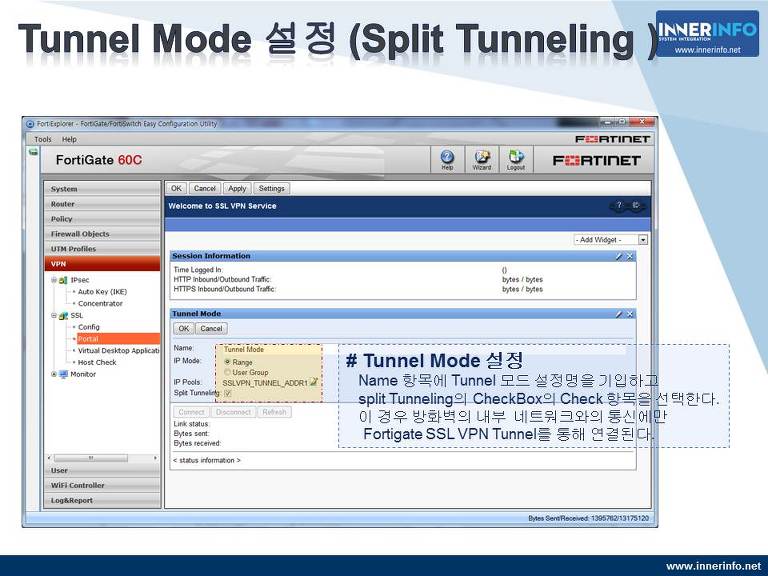The width and height of the screenshot is (768, 576).
Task: Collapse the IPsec tree node
Action: pyautogui.click(x=54, y=280)
